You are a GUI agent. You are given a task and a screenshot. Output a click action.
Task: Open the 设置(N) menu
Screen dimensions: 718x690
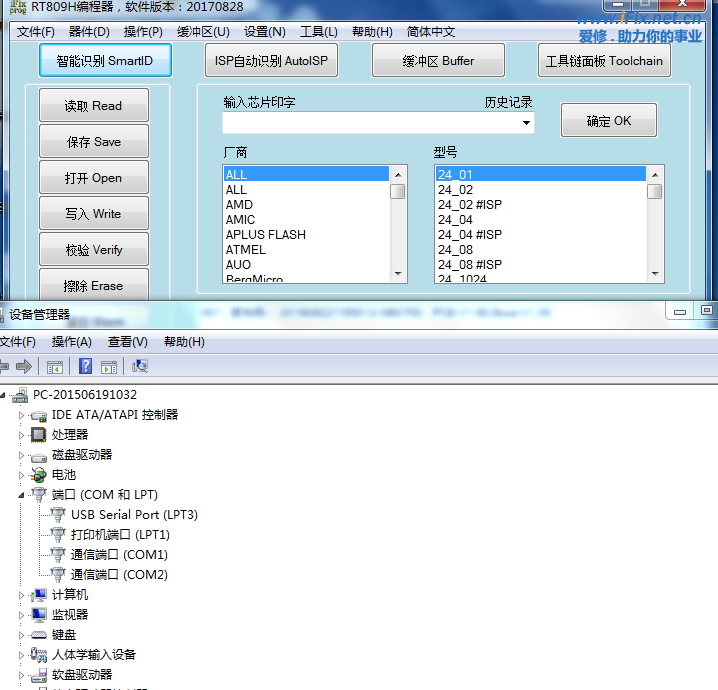pos(265,32)
